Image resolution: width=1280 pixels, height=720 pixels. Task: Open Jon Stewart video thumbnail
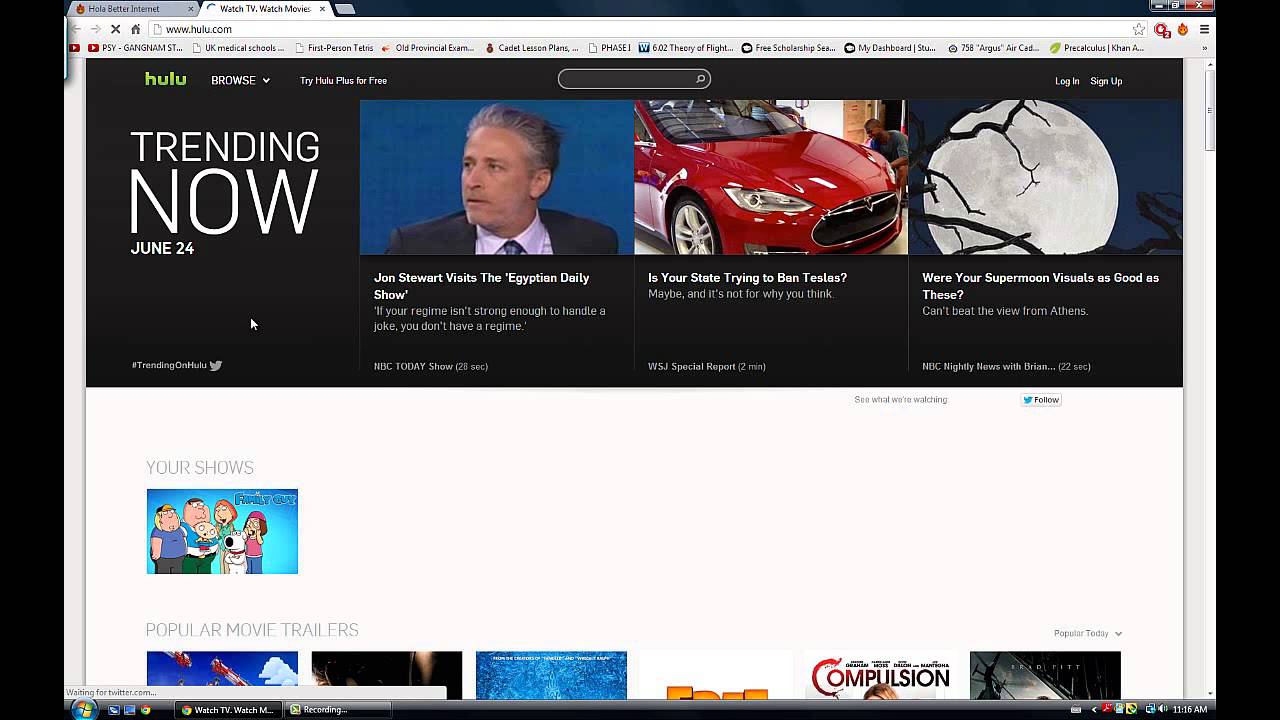(x=497, y=177)
